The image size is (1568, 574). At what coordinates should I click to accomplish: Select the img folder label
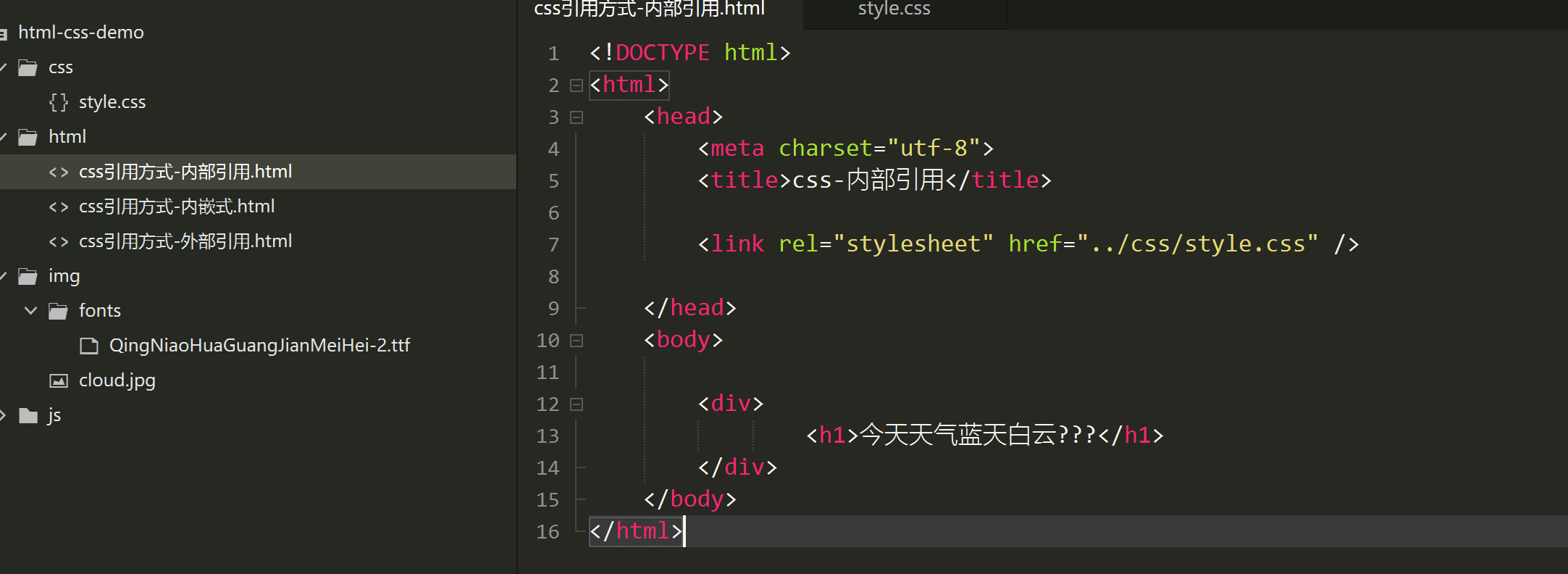(x=64, y=276)
